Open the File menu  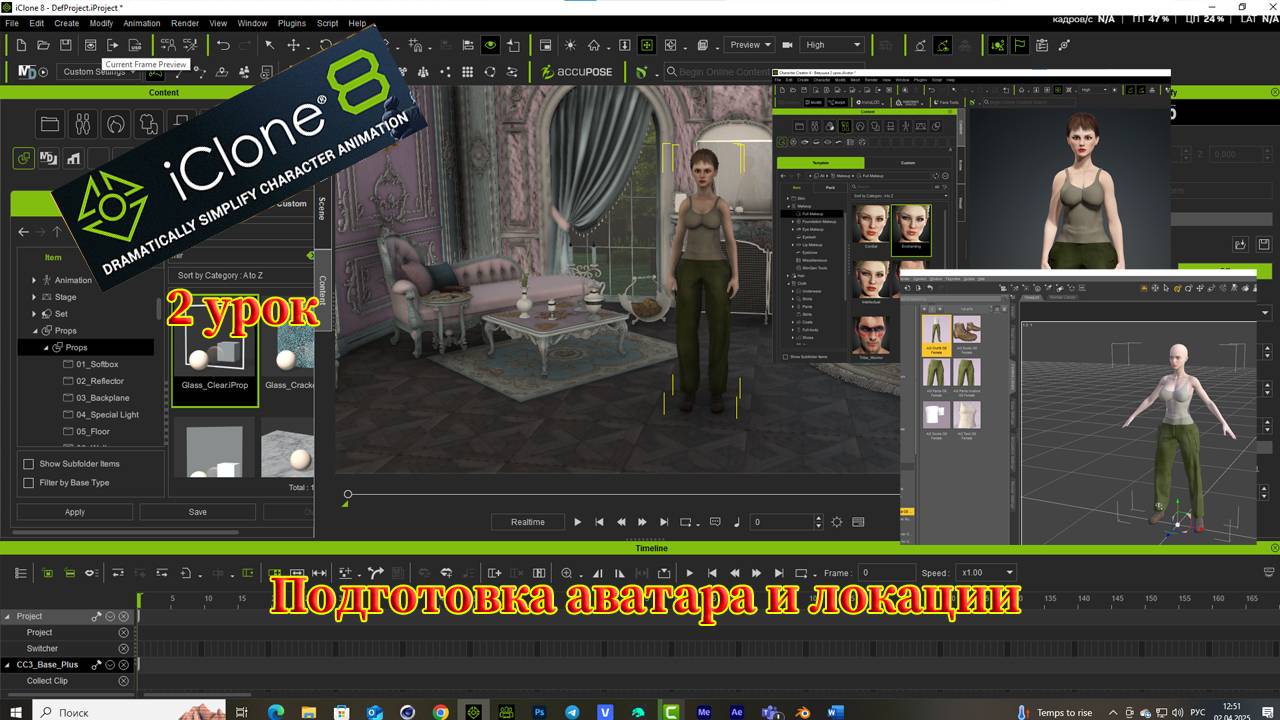tap(12, 23)
